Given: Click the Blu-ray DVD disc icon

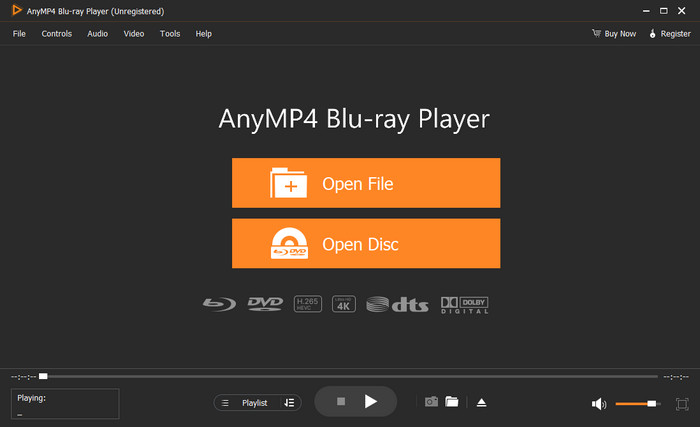Looking at the screenshot, I should click(x=289, y=243).
